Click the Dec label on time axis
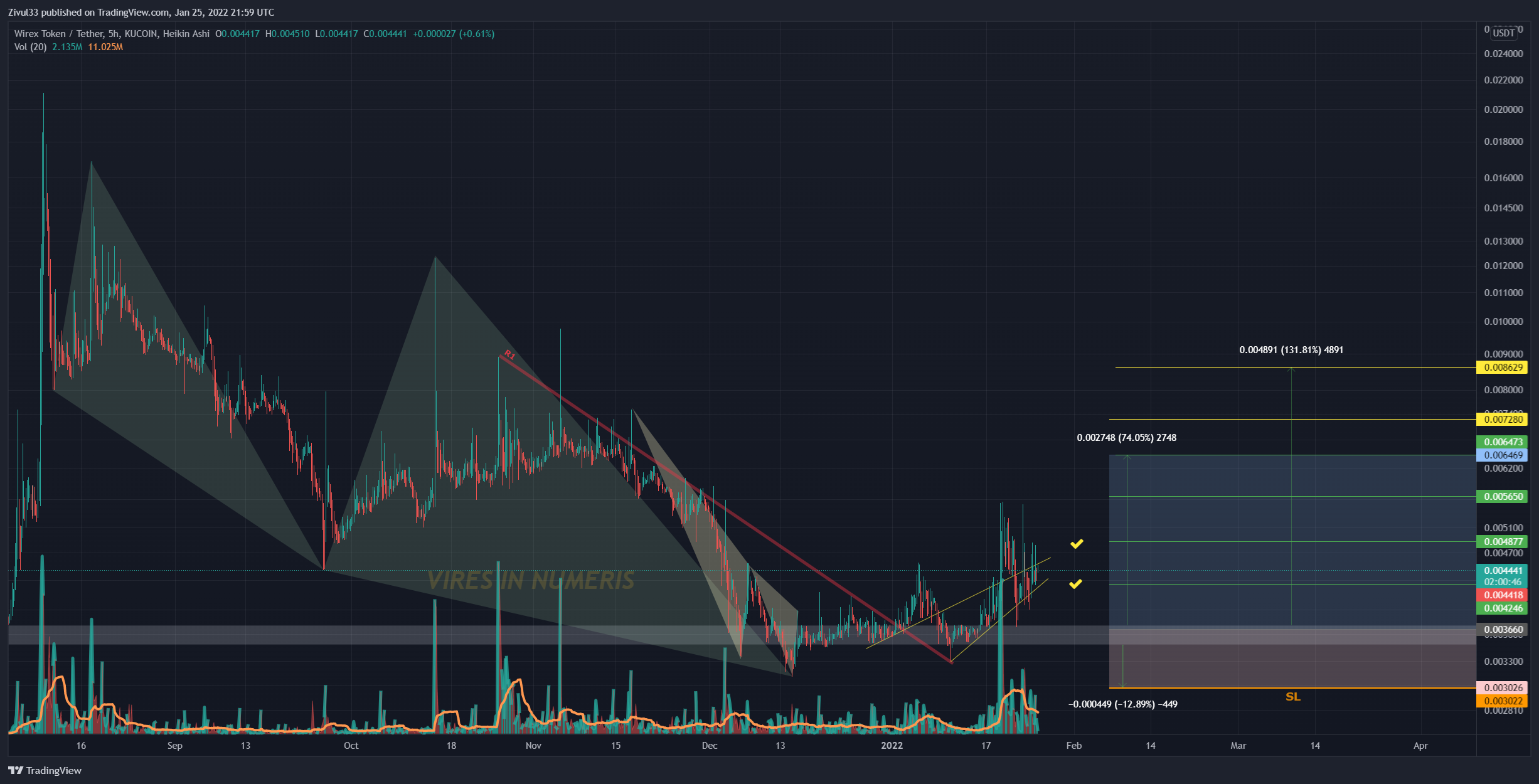 coord(710,746)
